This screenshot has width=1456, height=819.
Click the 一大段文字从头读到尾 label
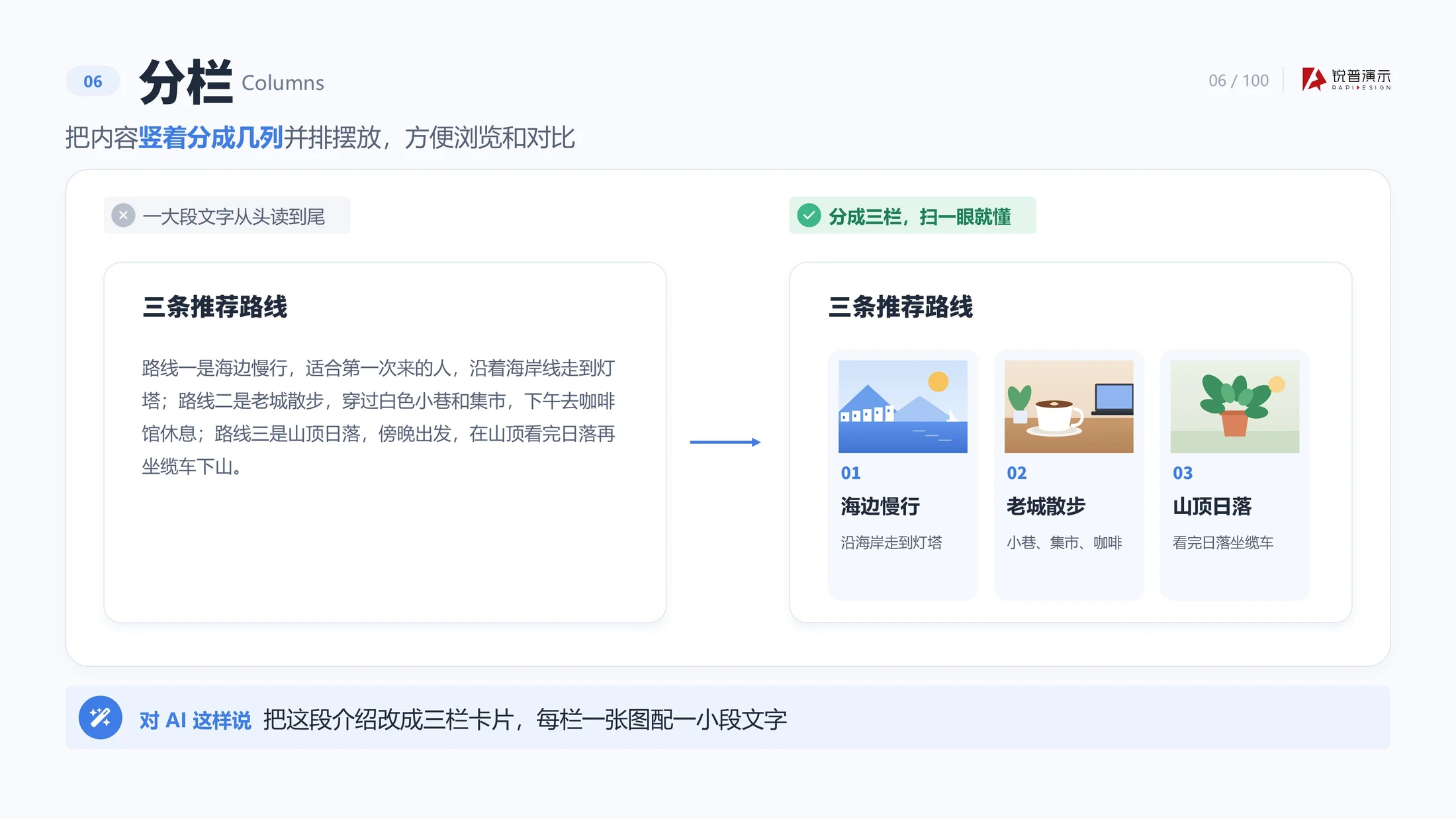click(x=234, y=216)
